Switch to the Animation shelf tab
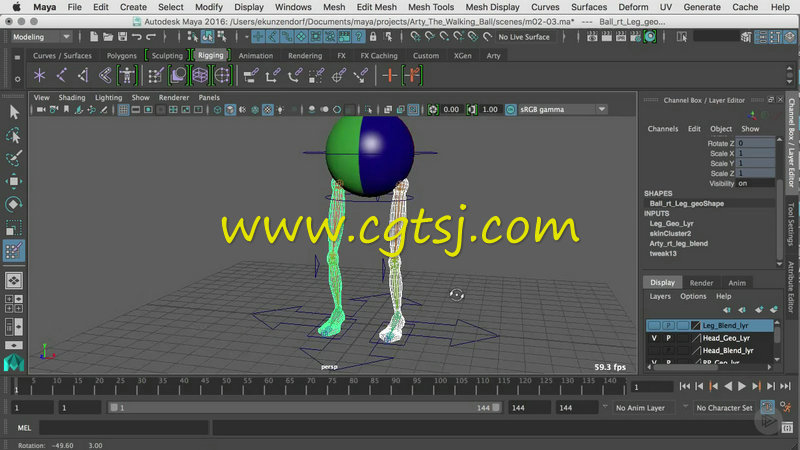The height and width of the screenshot is (450, 800). click(x=256, y=56)
